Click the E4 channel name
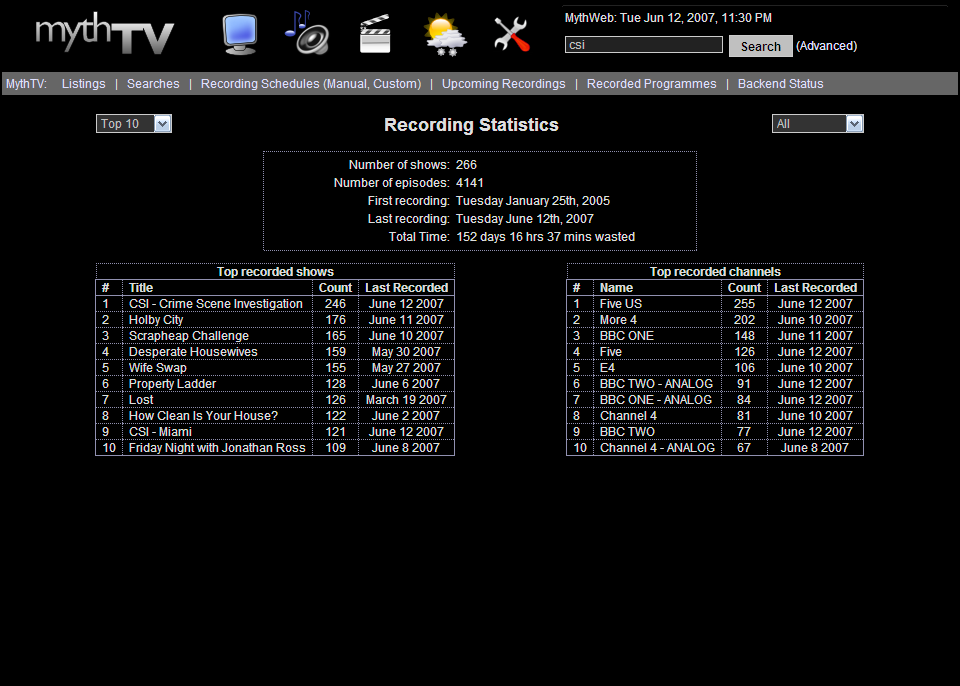The image size is (960, 686). [607, 368]
